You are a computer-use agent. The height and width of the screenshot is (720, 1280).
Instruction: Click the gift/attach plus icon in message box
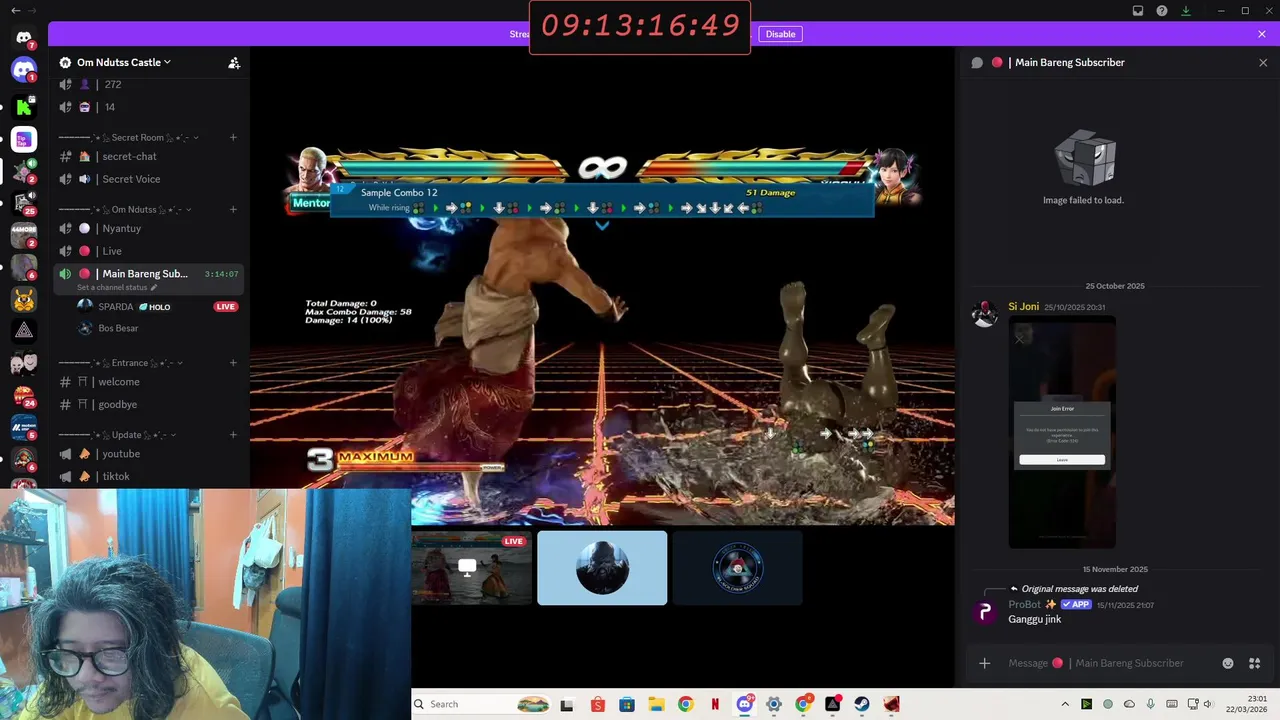[x=985, y=663]
